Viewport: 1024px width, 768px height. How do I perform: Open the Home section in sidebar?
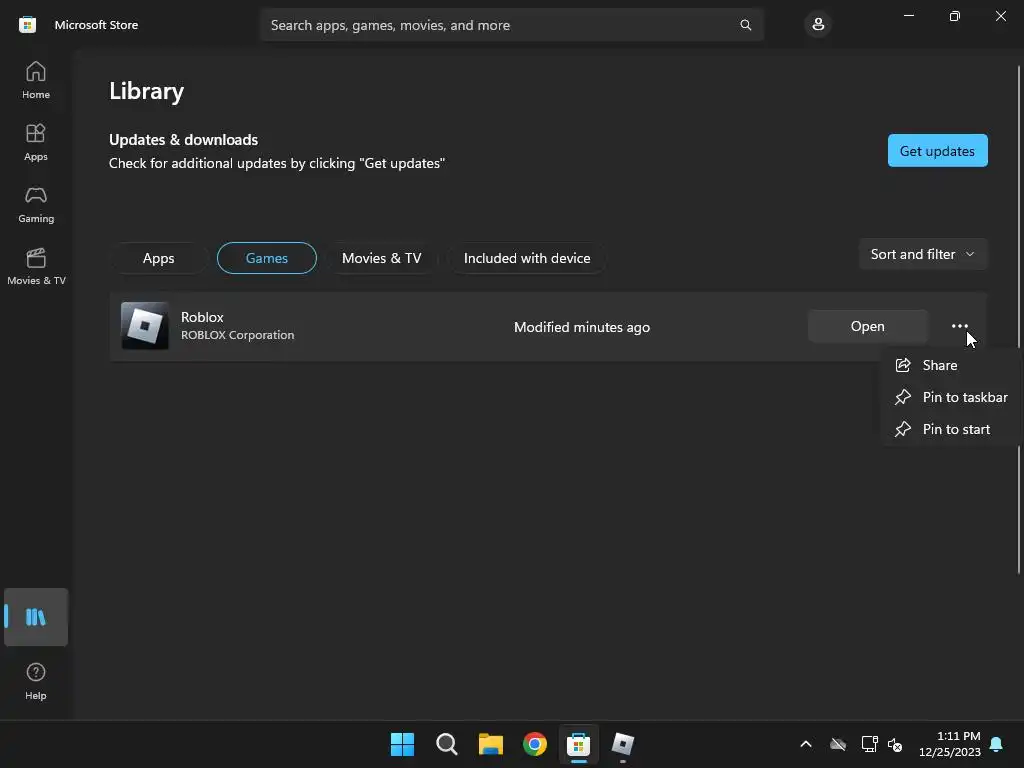pyautogui.click(x=35, y=80)
